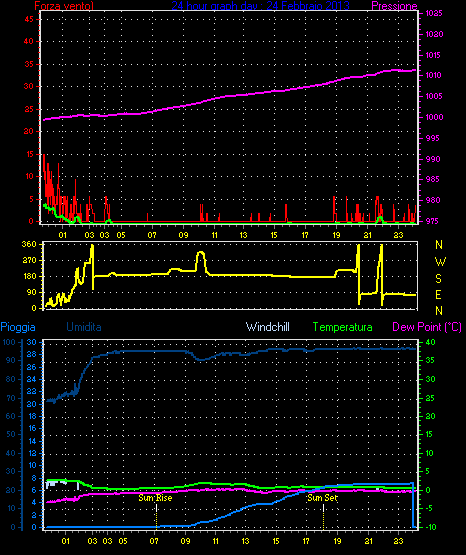Click the 100 value on humidity axis
Screen dimensions: 466x555
(x=9, y=342)
